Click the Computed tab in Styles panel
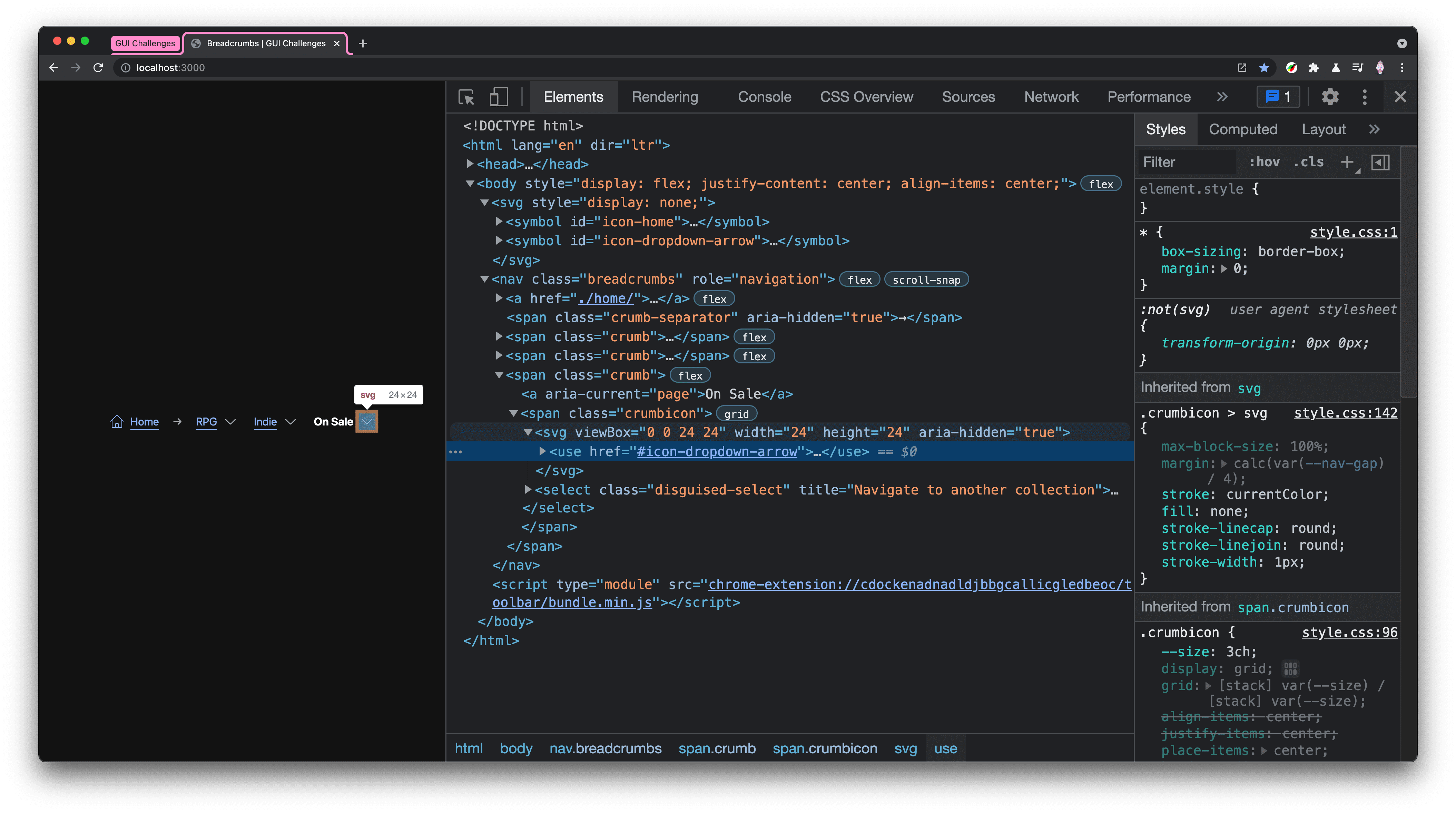This screenshot has height=813, width=1456. [x=1243, y=129]
